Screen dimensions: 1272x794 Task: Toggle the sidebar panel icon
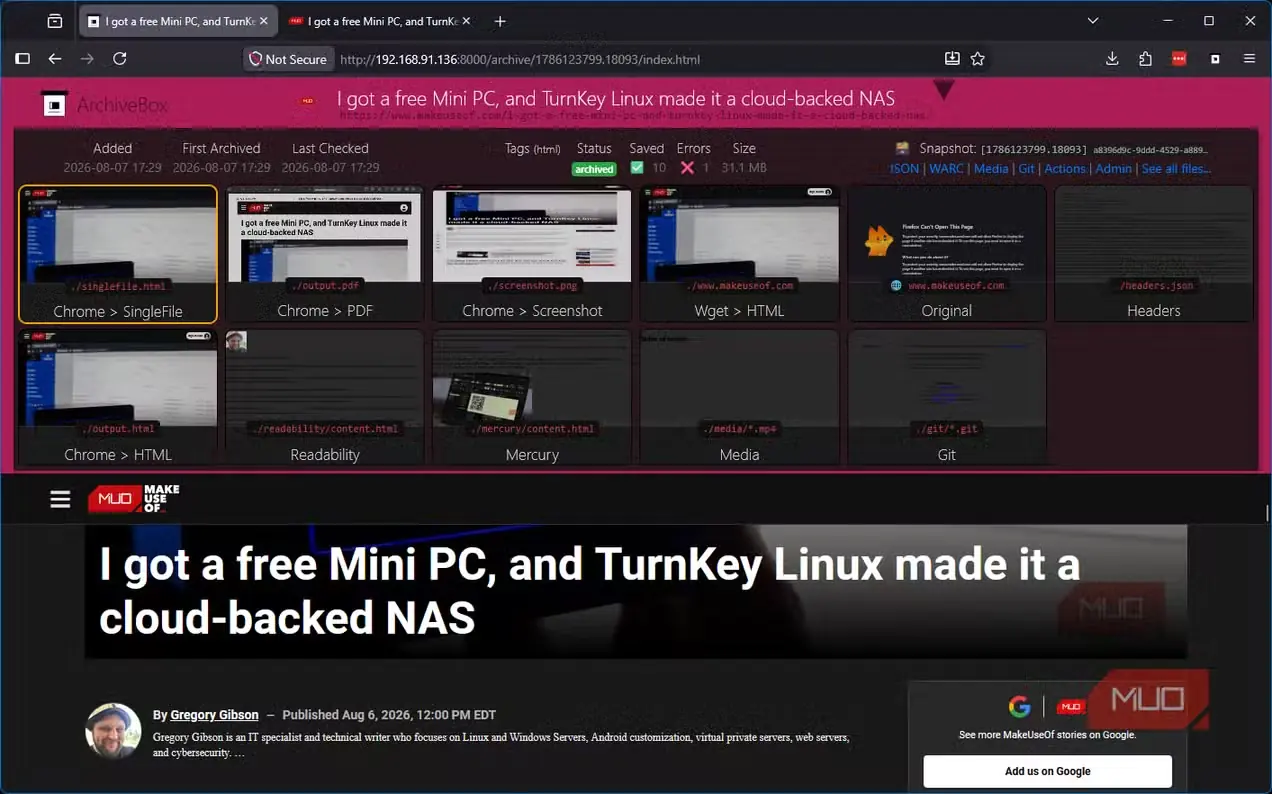pyautogui.click(x=22, y=59)
